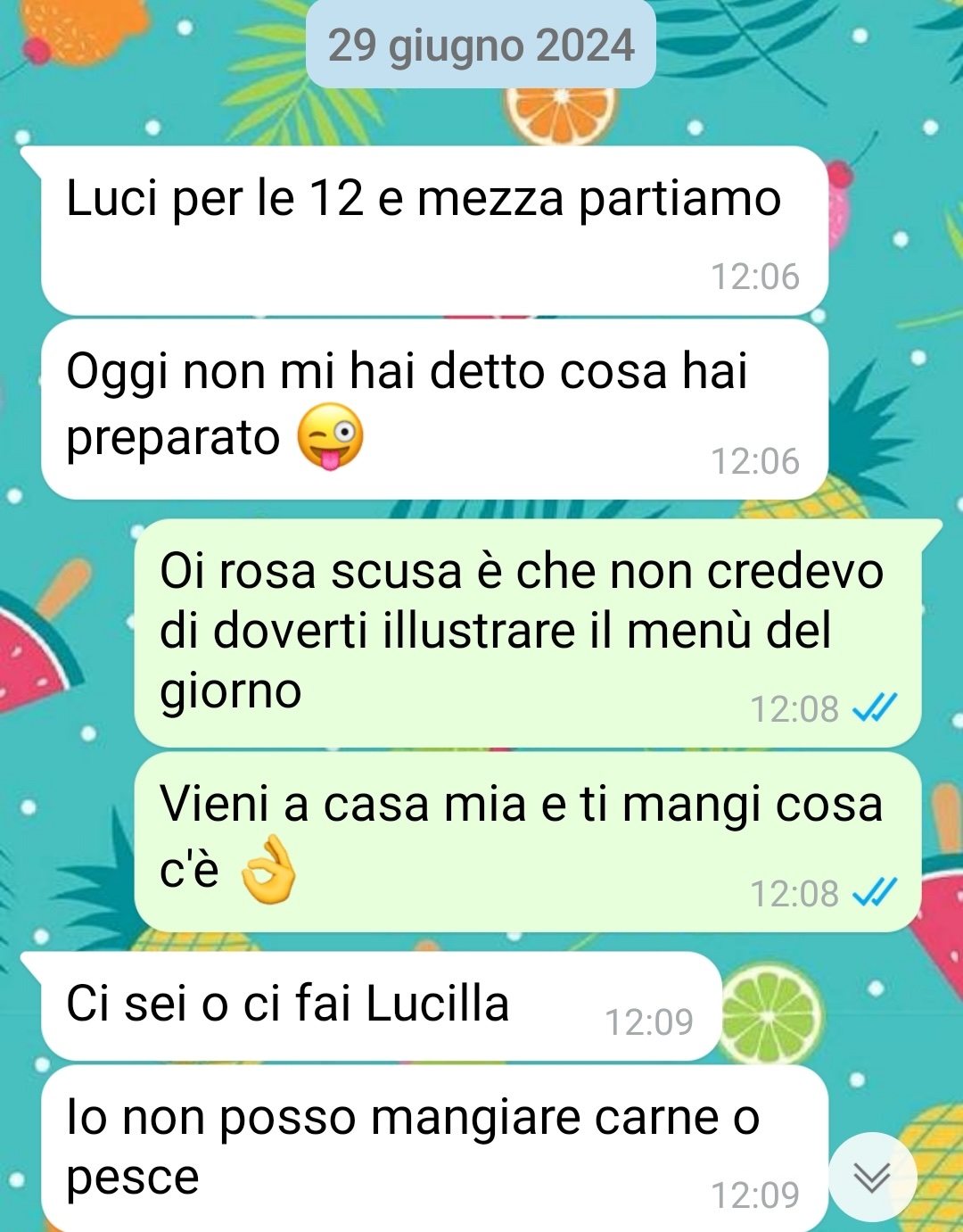Viewport: 963px width, 1232px height.
Task: Tap blue read ticks on 'Vieni a casa mia' message
Action: (874, 893)
